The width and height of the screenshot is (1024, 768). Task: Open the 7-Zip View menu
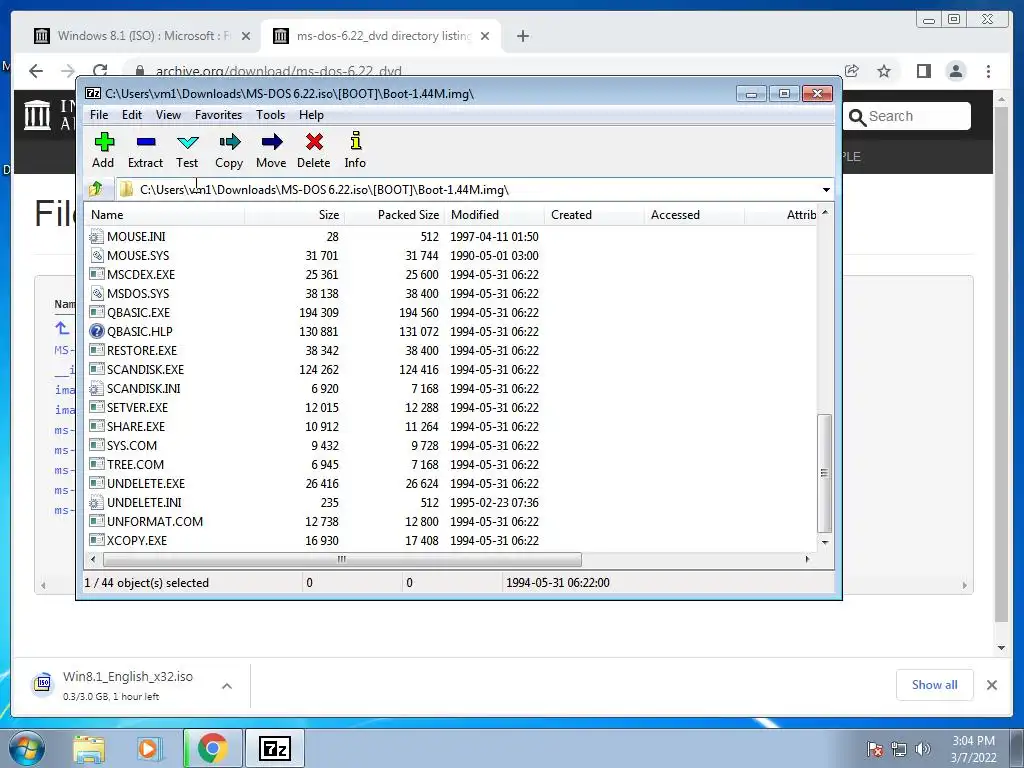(x=168, y=115)
